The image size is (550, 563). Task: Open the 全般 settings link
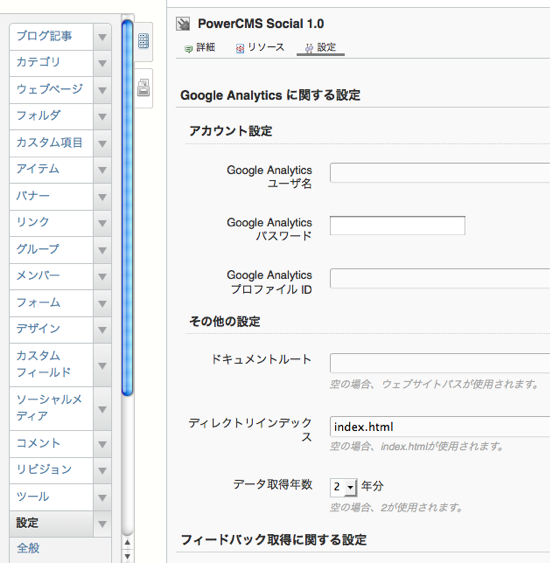(x=28, y=548)
